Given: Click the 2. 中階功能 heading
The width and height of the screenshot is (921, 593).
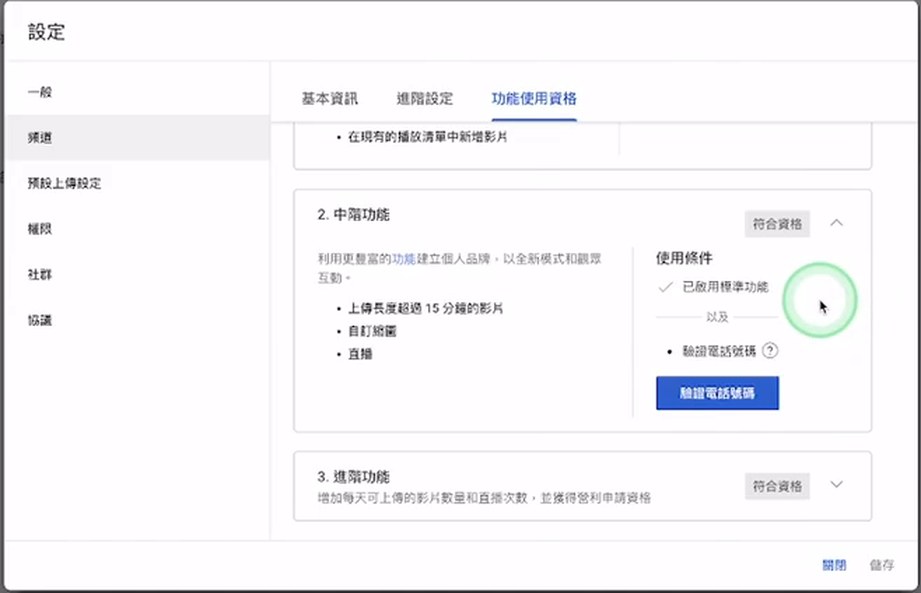Looking at the screenshot, I should [x=354, y=215].
